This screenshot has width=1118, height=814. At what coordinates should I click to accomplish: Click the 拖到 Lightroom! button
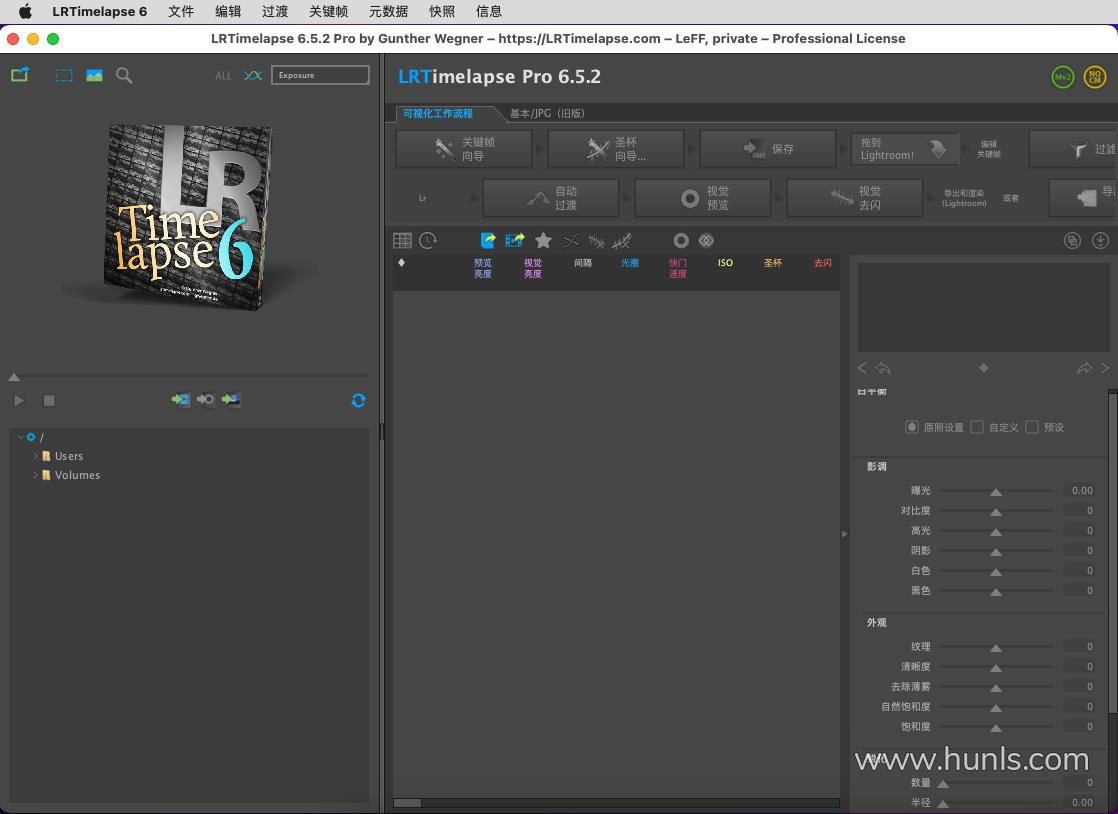pos(905,149)
